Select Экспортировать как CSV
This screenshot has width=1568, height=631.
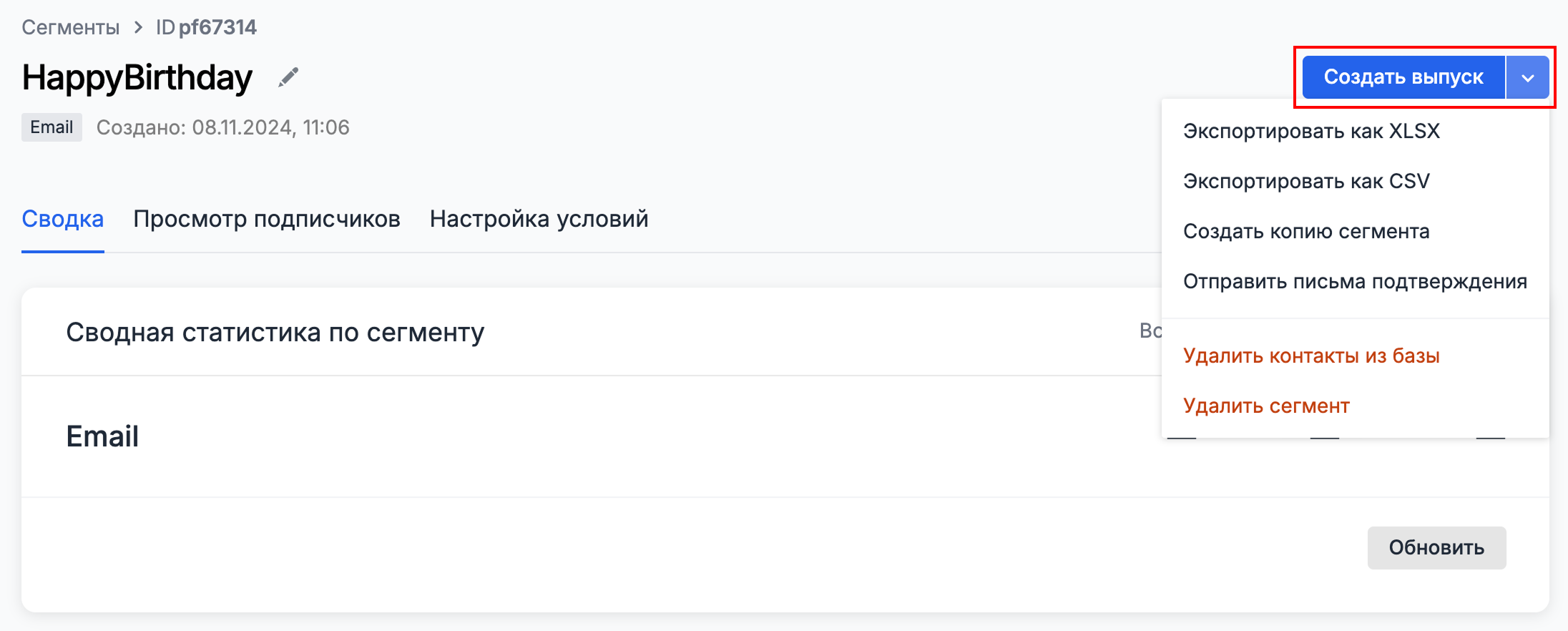pyautogui.click(x=1306, y=181)
